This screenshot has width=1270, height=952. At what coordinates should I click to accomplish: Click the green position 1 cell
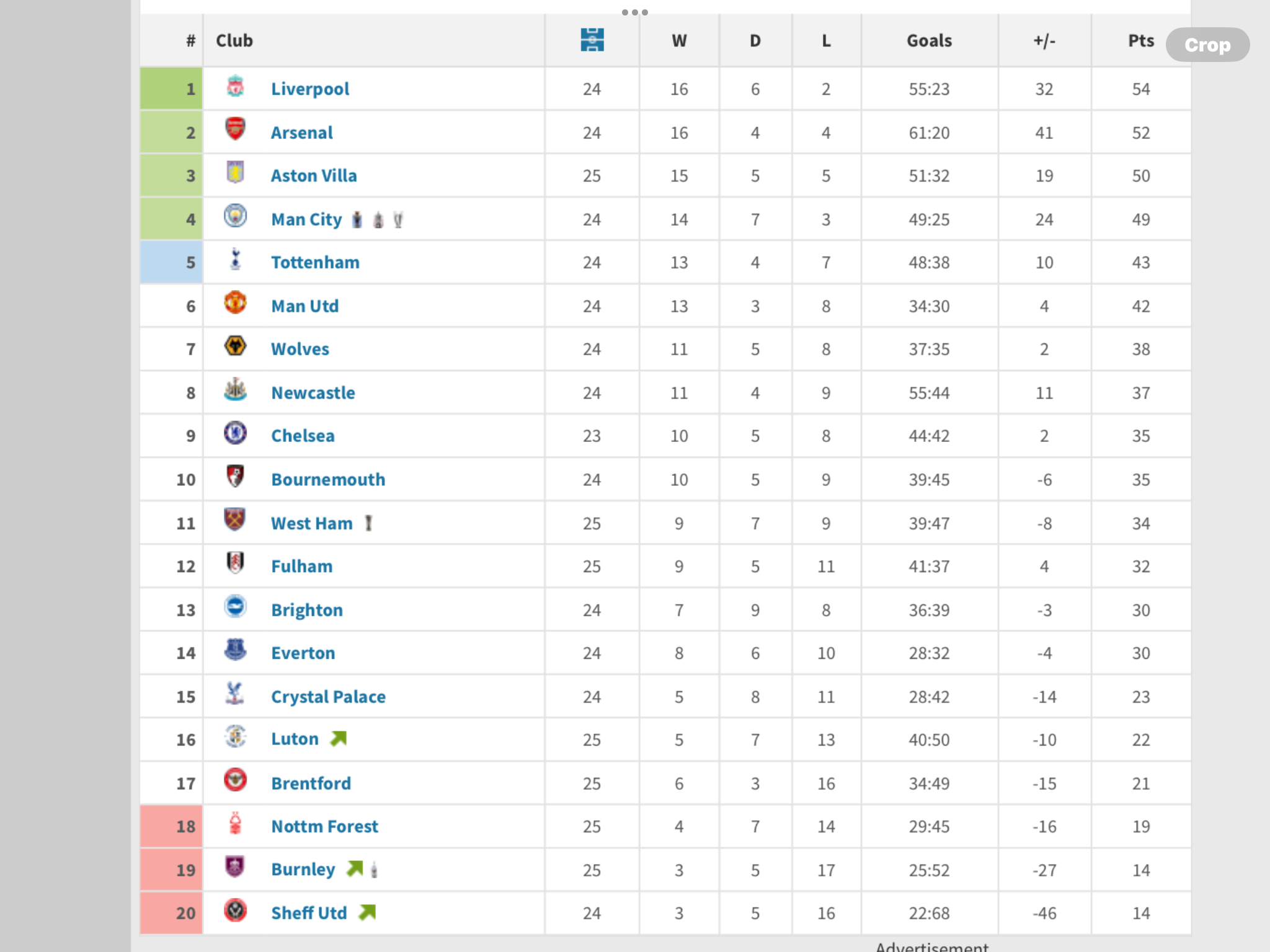coord(171,89)
